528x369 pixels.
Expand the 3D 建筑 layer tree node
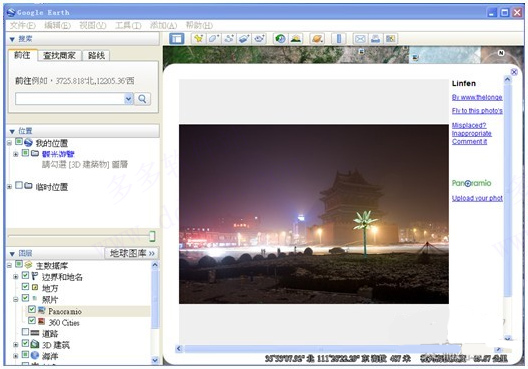pos(15,345)
